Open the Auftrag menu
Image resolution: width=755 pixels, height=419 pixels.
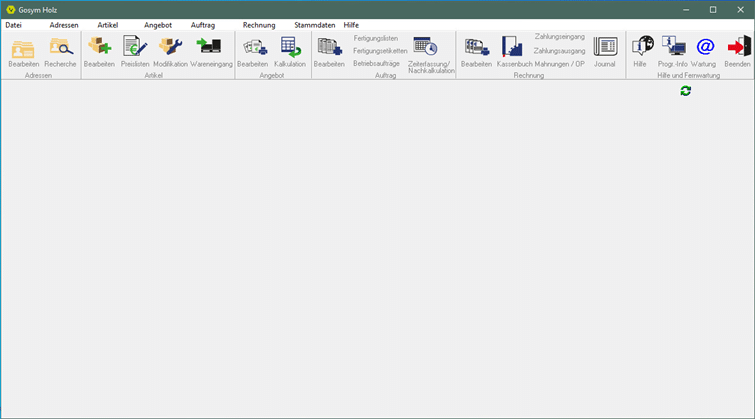203,25
